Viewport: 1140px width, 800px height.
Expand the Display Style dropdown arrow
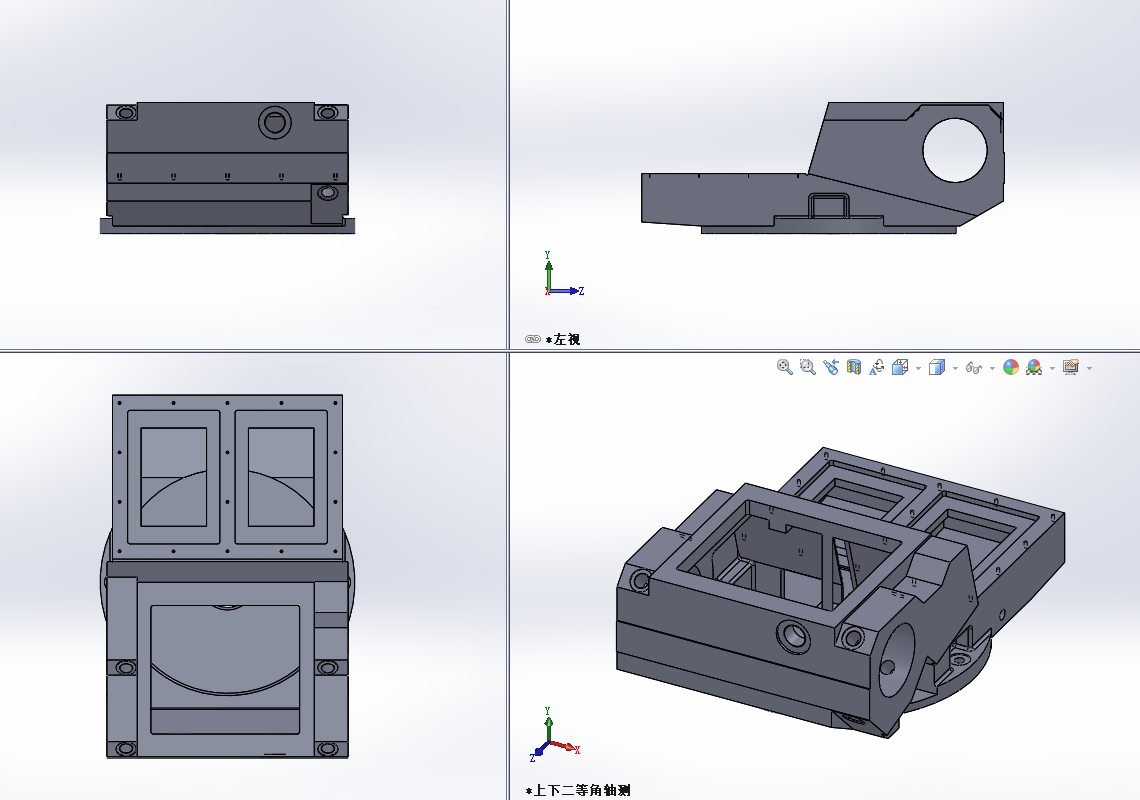tap(955, 369)
